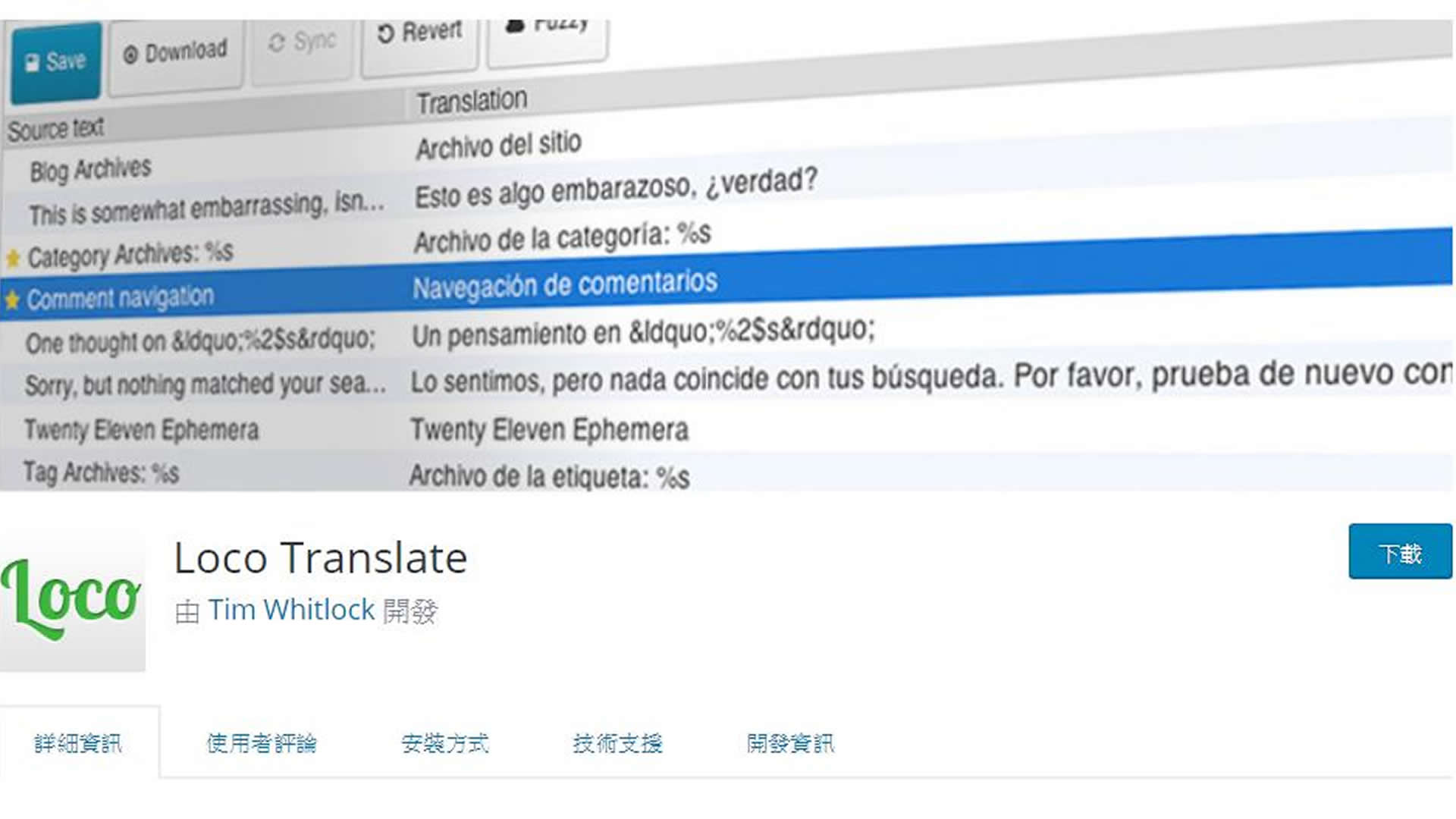Select the 詳細資訊 tab

pos(78,743)
